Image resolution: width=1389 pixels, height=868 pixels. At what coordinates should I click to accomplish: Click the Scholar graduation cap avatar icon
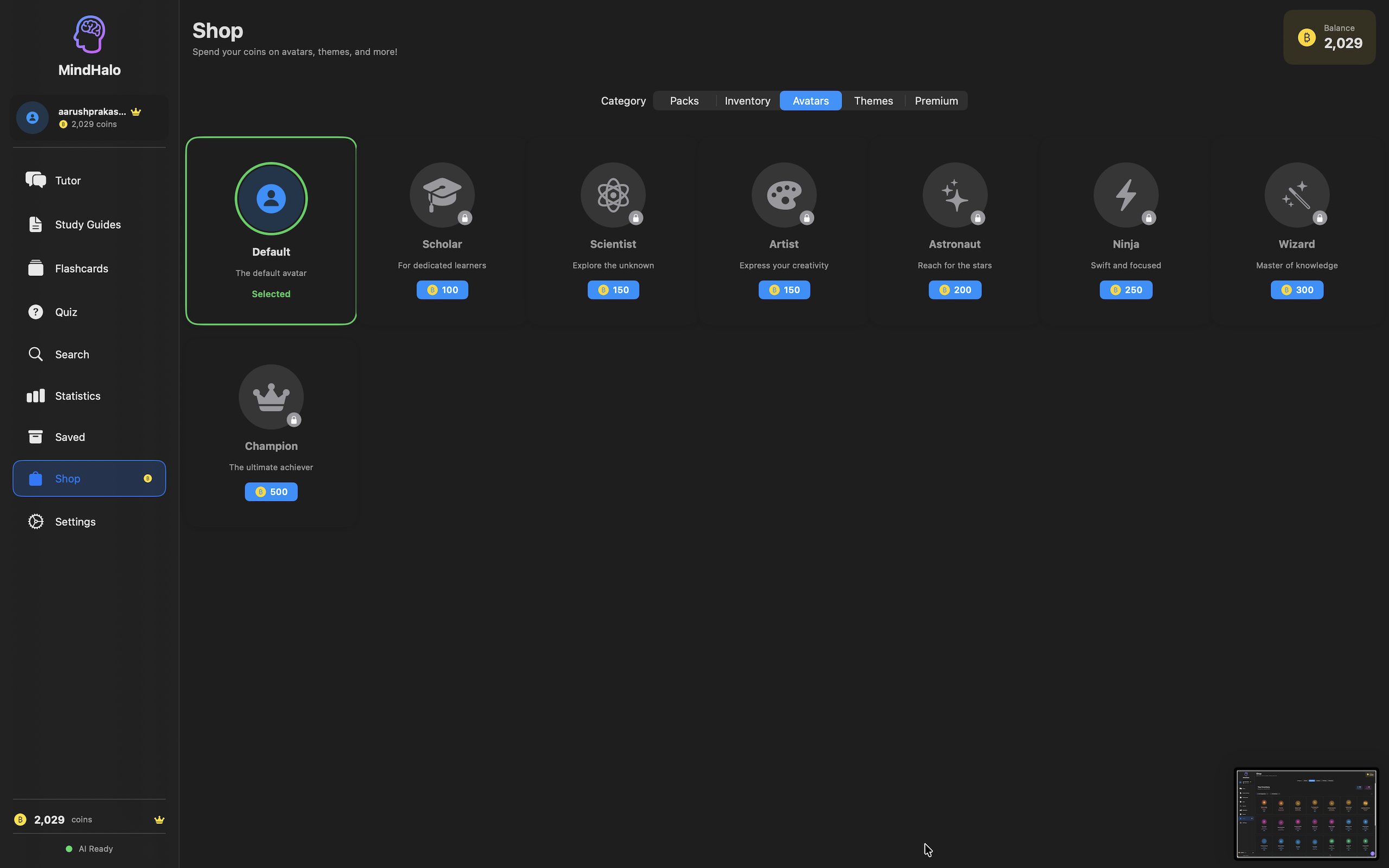[441, 195]
